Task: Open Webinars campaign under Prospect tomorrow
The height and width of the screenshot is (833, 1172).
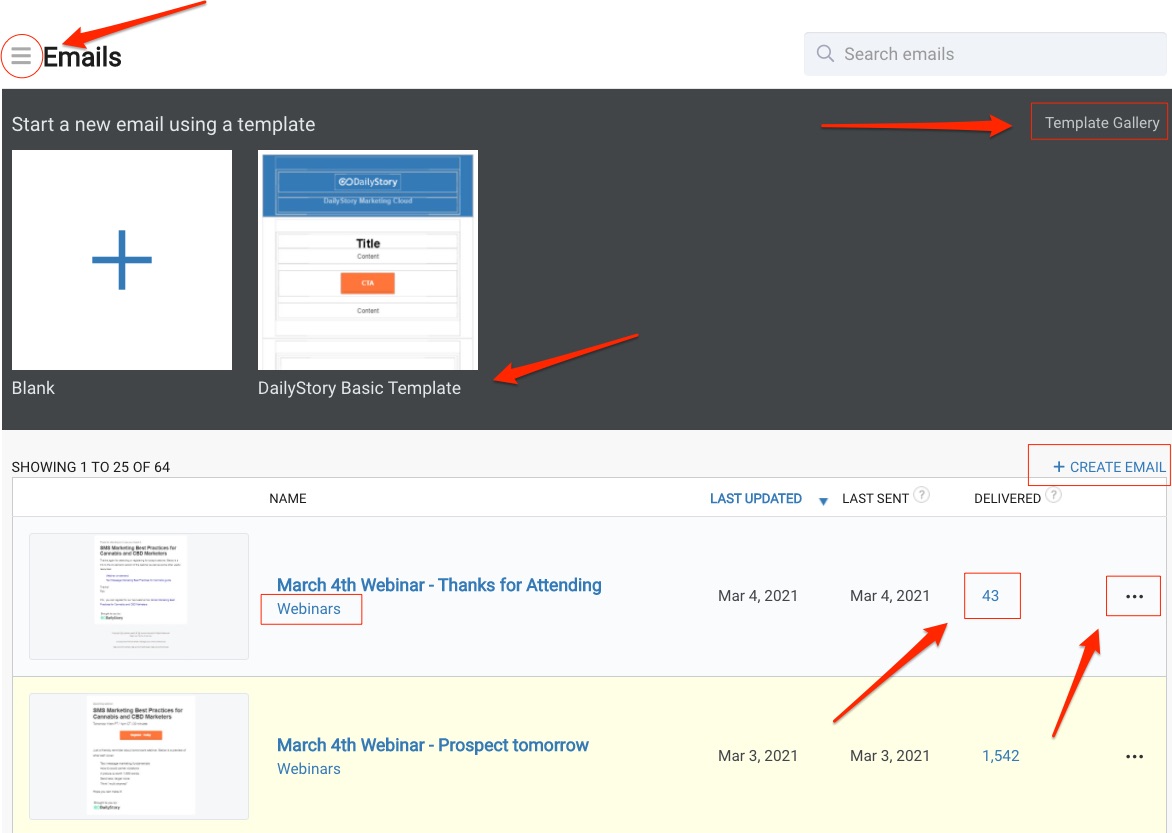Action: pyautogui.click(x=309, y=769)
